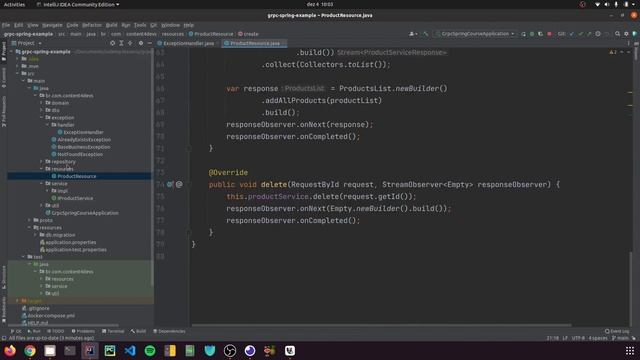Stop the running application with red square
Viewport: 640px width, 360px height.
(x=549, y=34)
